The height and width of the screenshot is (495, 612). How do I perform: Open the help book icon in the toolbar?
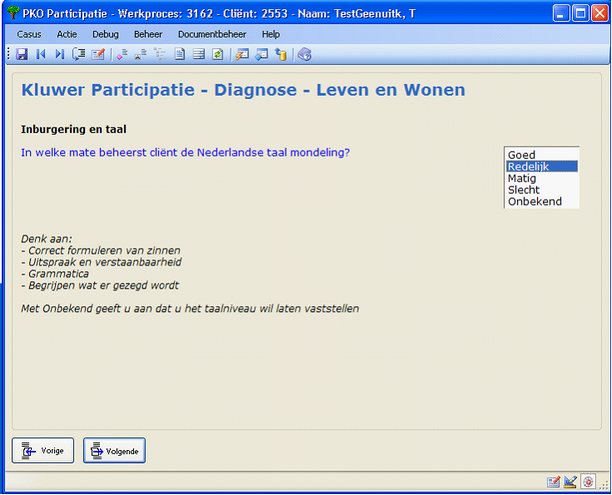(304, 54)
